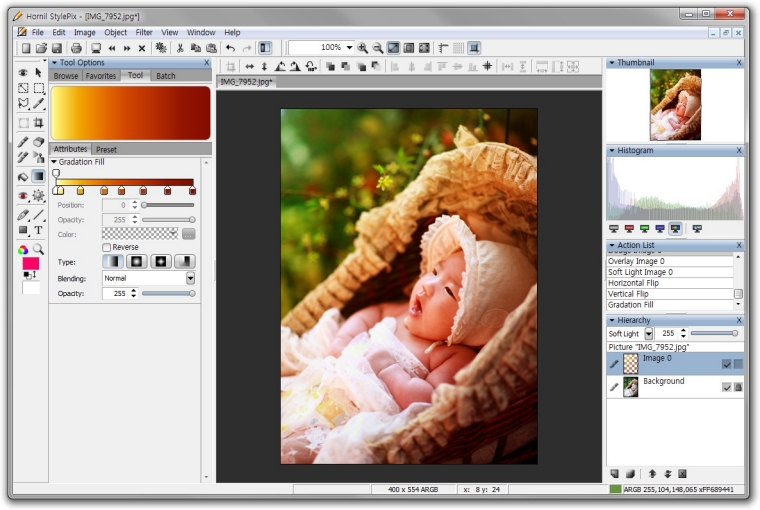
Task: Toggle the lock on the Background layer
Action: (738, 387)
